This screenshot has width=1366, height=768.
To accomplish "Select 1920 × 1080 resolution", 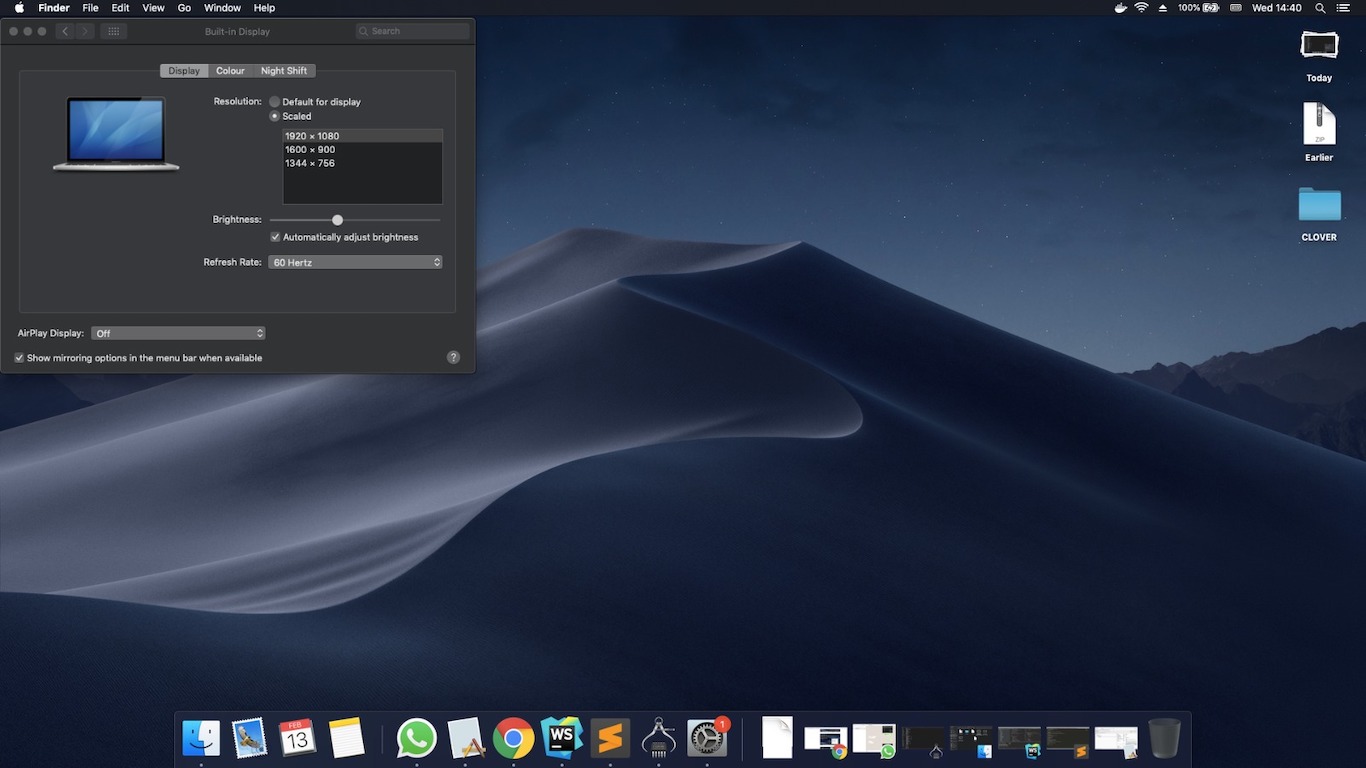I will click(x=362, y=136).
